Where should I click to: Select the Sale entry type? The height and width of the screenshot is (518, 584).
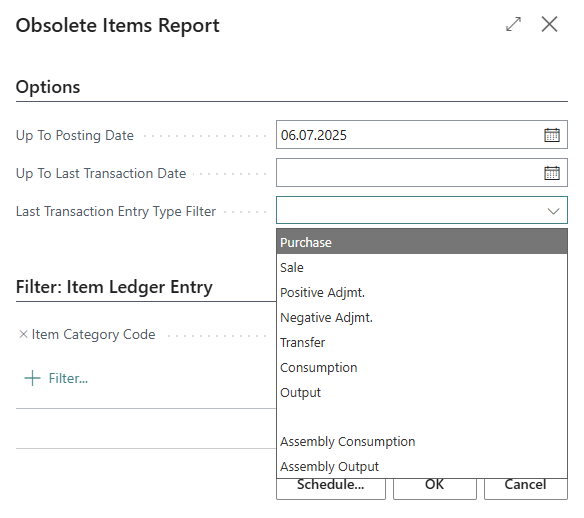pos(422,267)
